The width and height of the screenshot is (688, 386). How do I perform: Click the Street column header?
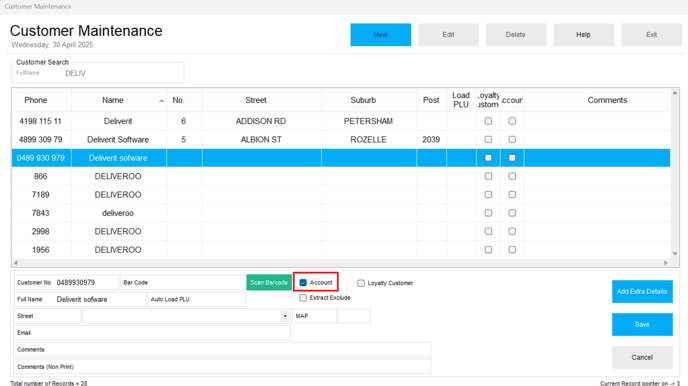point(262,100)
